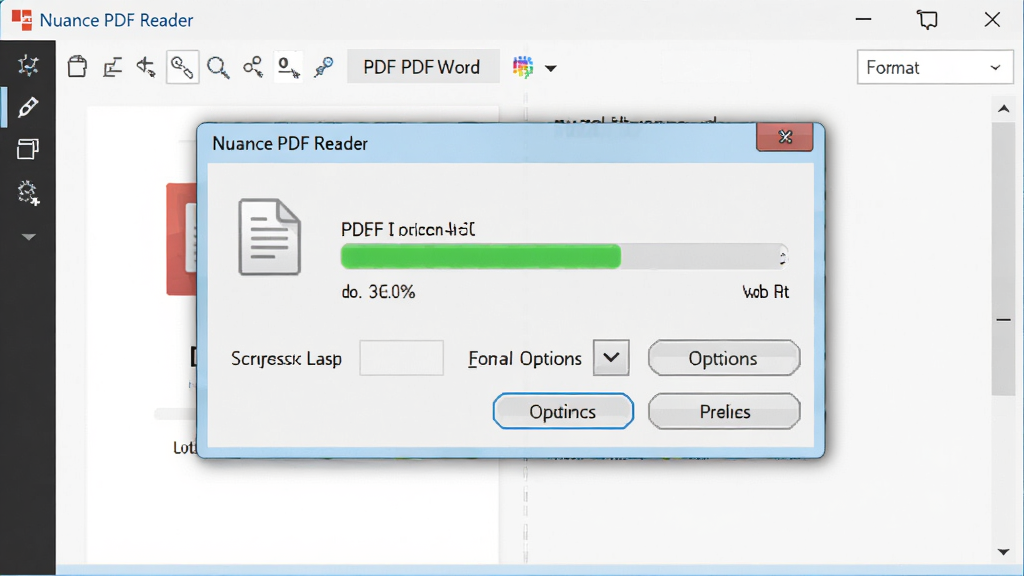The image size is (1024, 576).
Task: Open the pages panel icon in sidebar
Action: click(27, 149)
